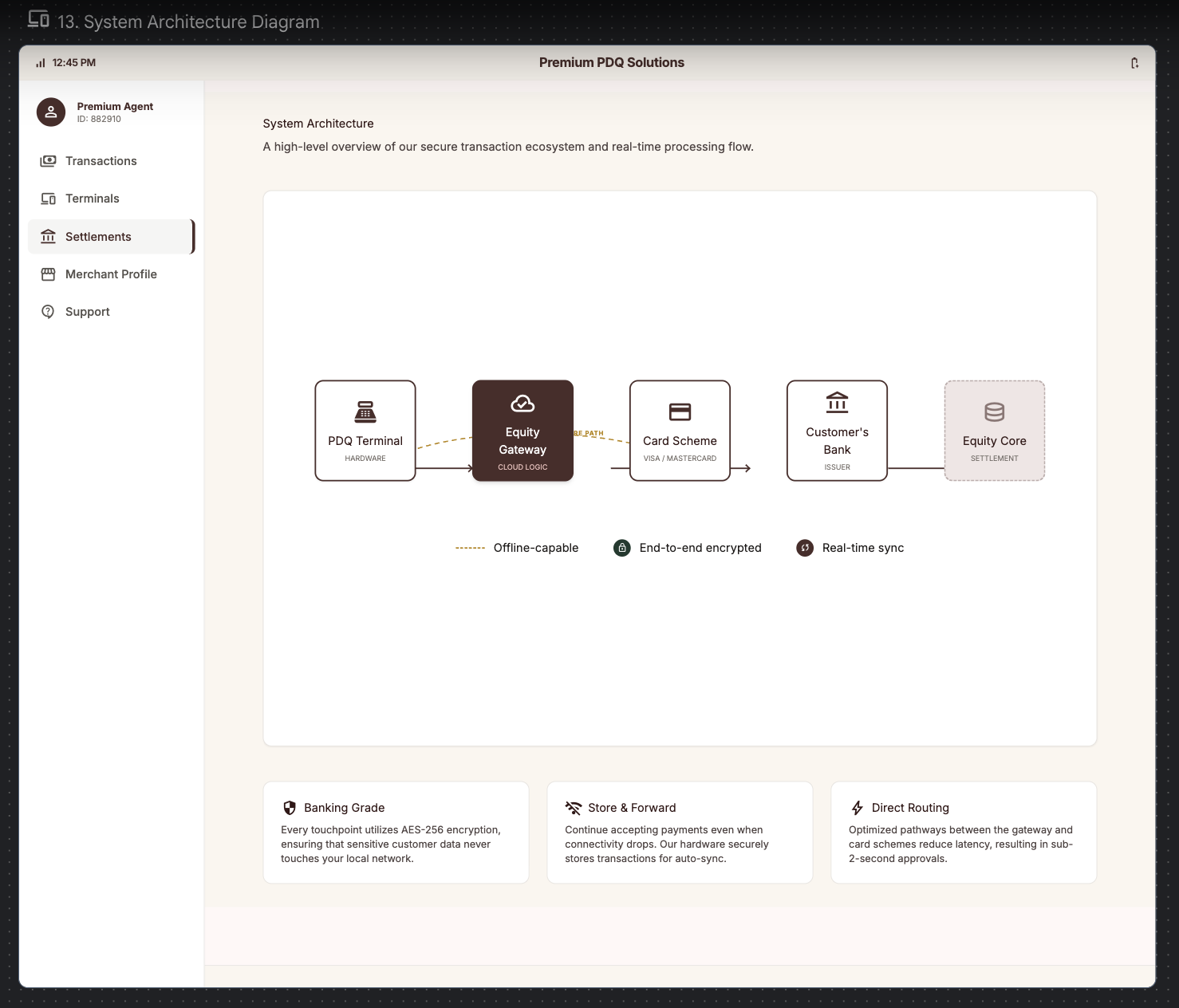Click the Terminals devices icon

(48, 199)
